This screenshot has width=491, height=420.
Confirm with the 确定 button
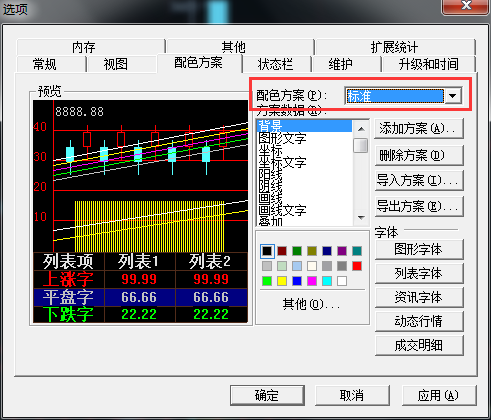[x=267, y=396]
